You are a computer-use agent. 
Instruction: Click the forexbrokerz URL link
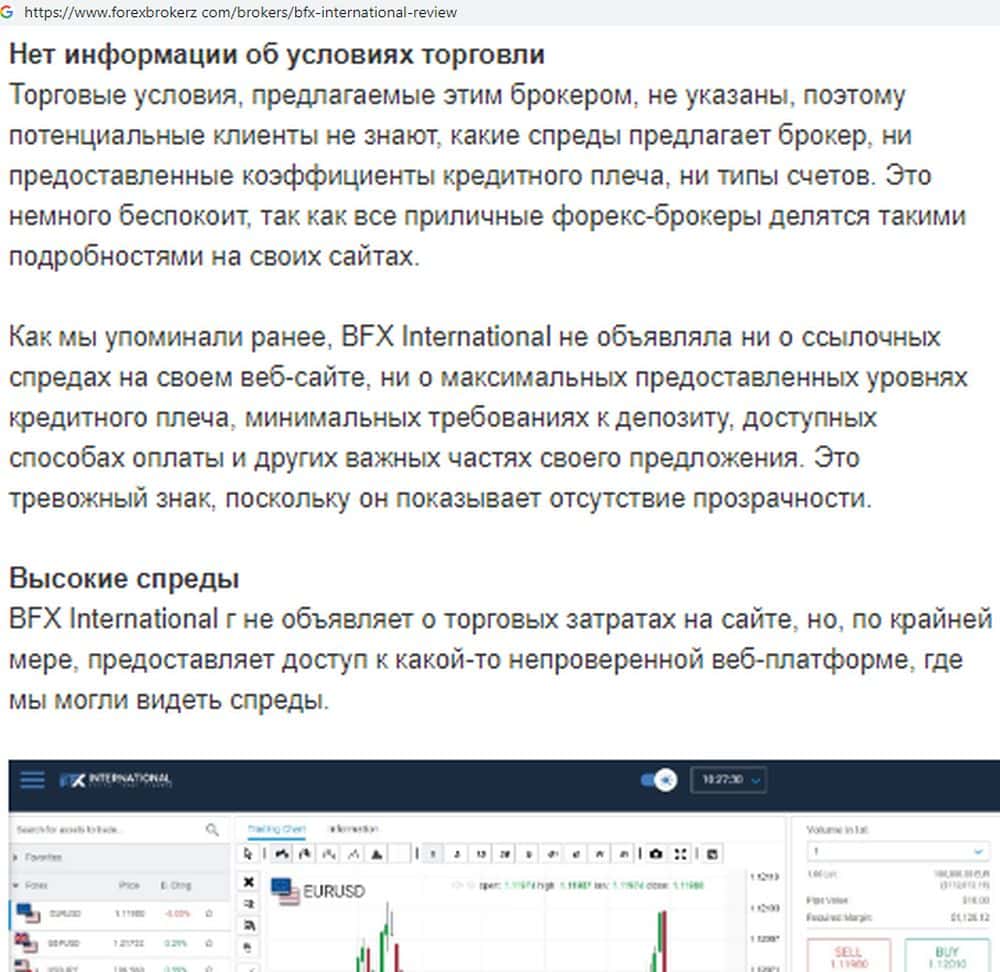(240, 12)
